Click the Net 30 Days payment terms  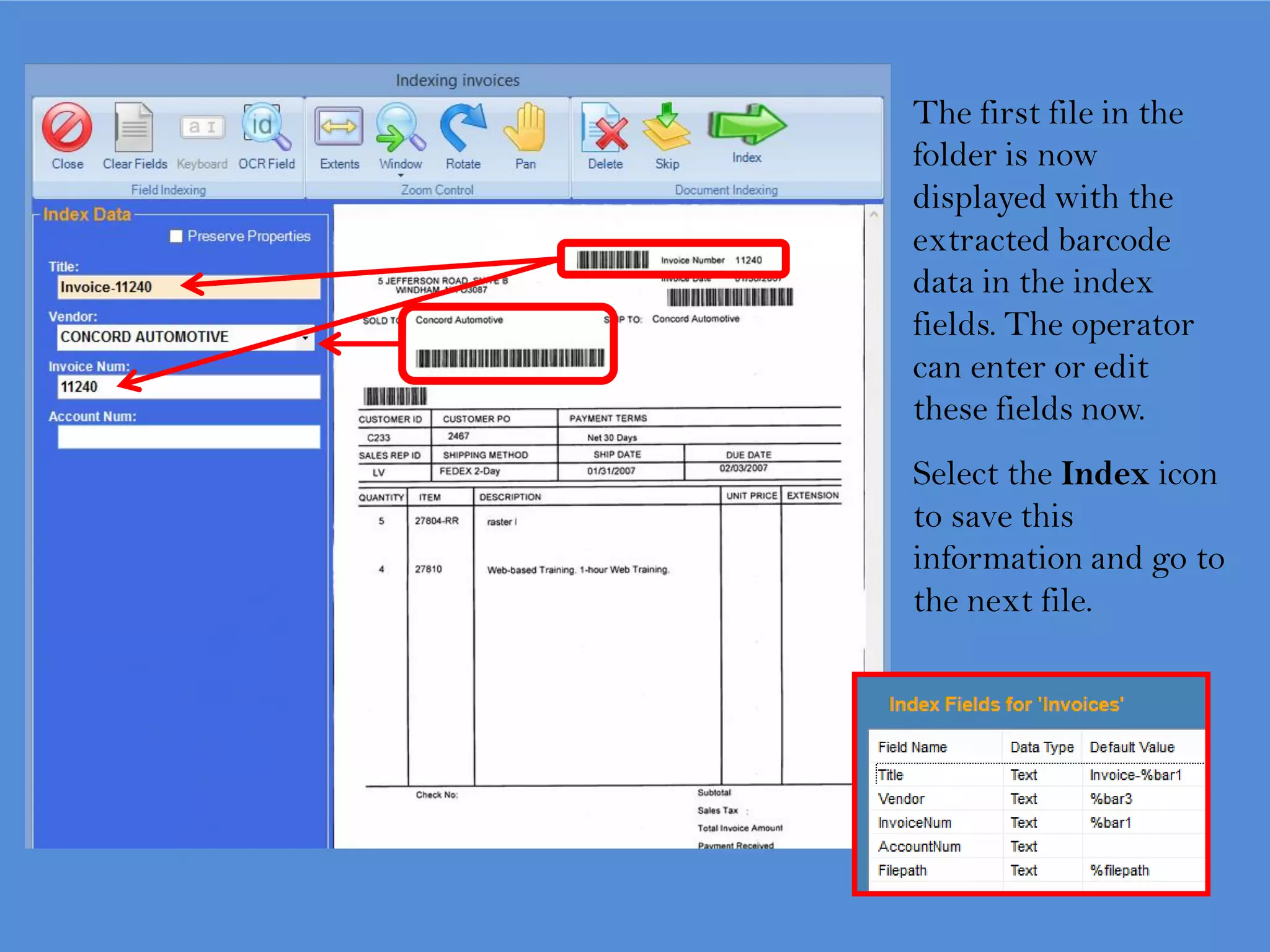click(612, 438)
